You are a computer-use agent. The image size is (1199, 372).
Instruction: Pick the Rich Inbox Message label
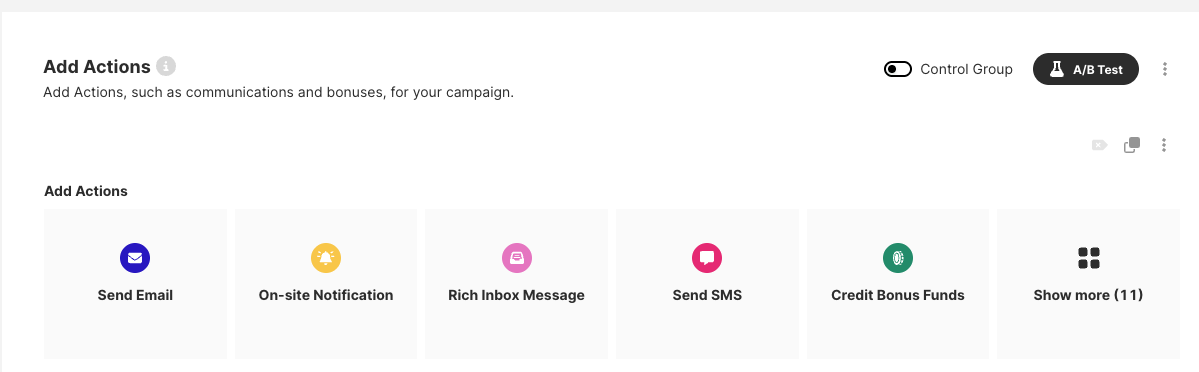click(x=516, y=295)
